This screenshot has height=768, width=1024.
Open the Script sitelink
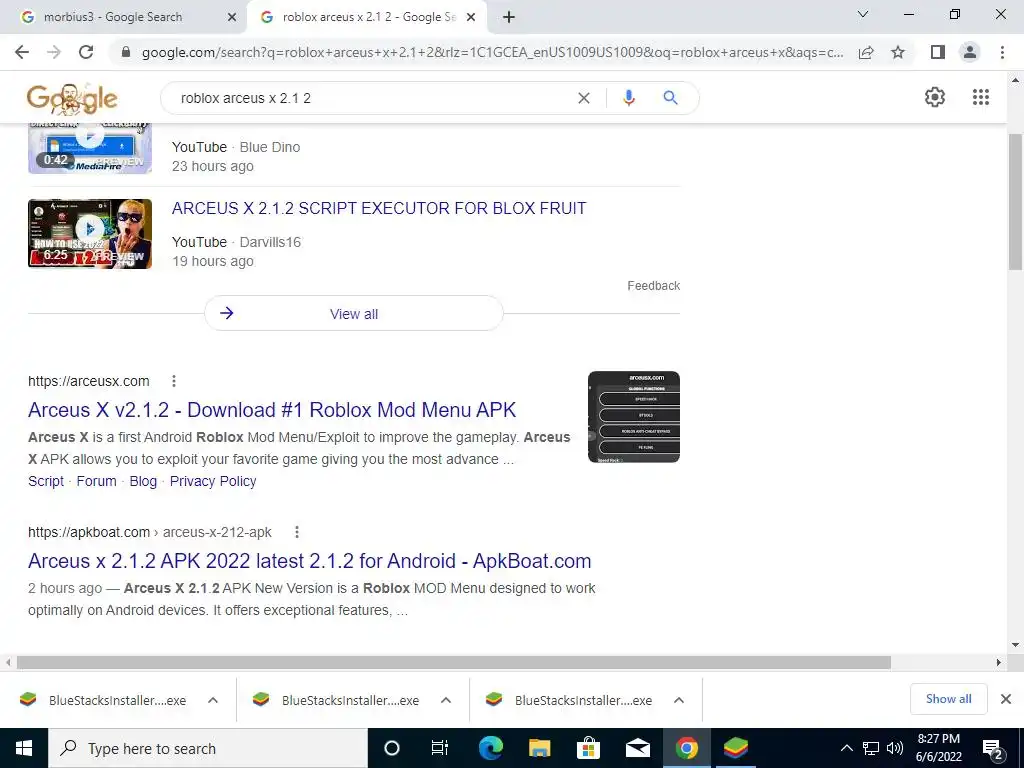point(46,481)
